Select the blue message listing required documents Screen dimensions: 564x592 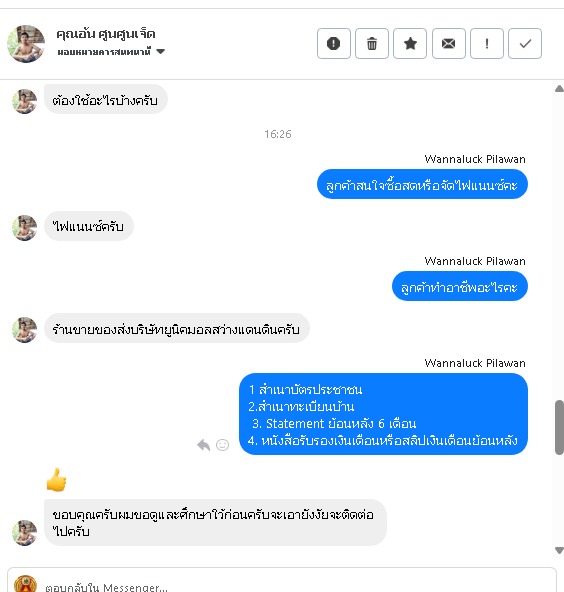point(383,414)
